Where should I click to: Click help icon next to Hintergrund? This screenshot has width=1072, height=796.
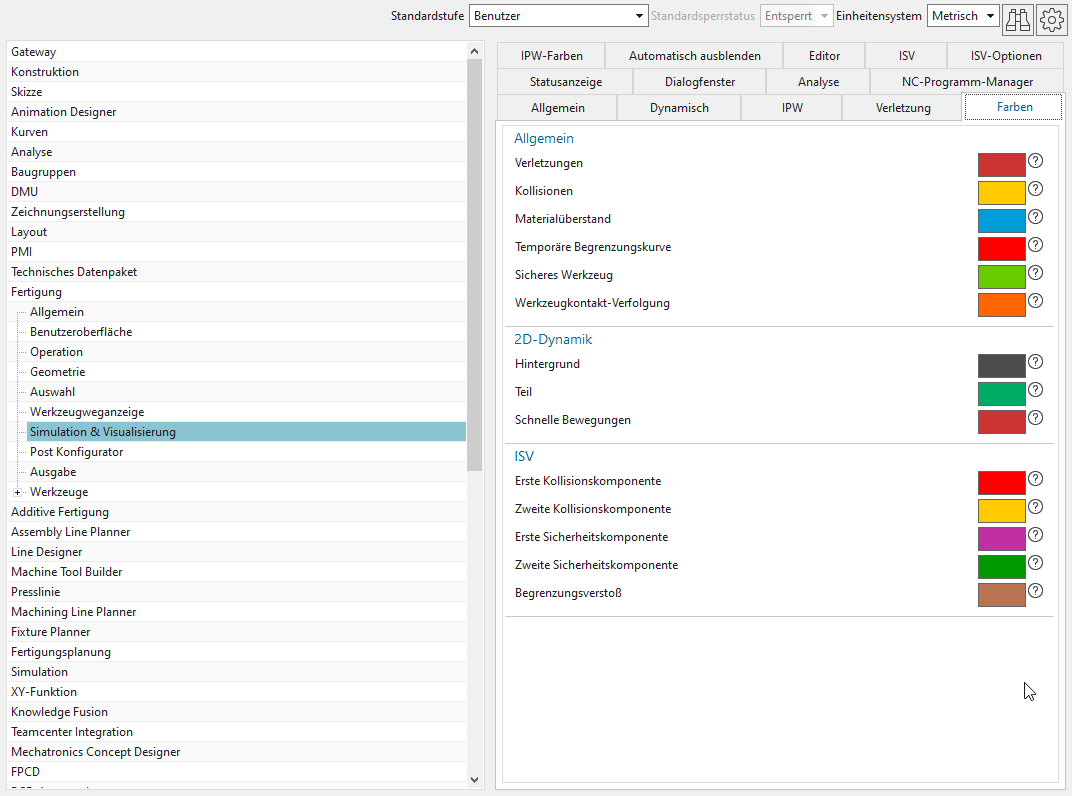(1036, 362)
